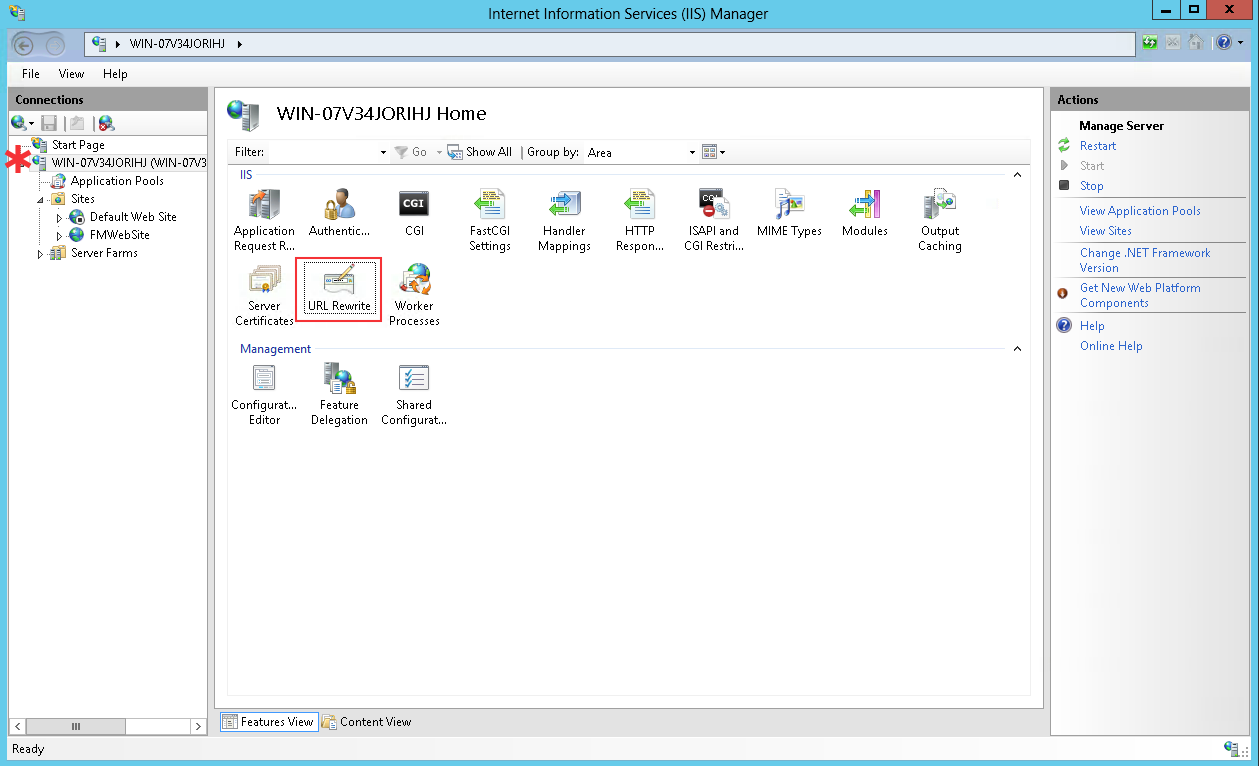Collapse the Sites tree node

(41, 199)
